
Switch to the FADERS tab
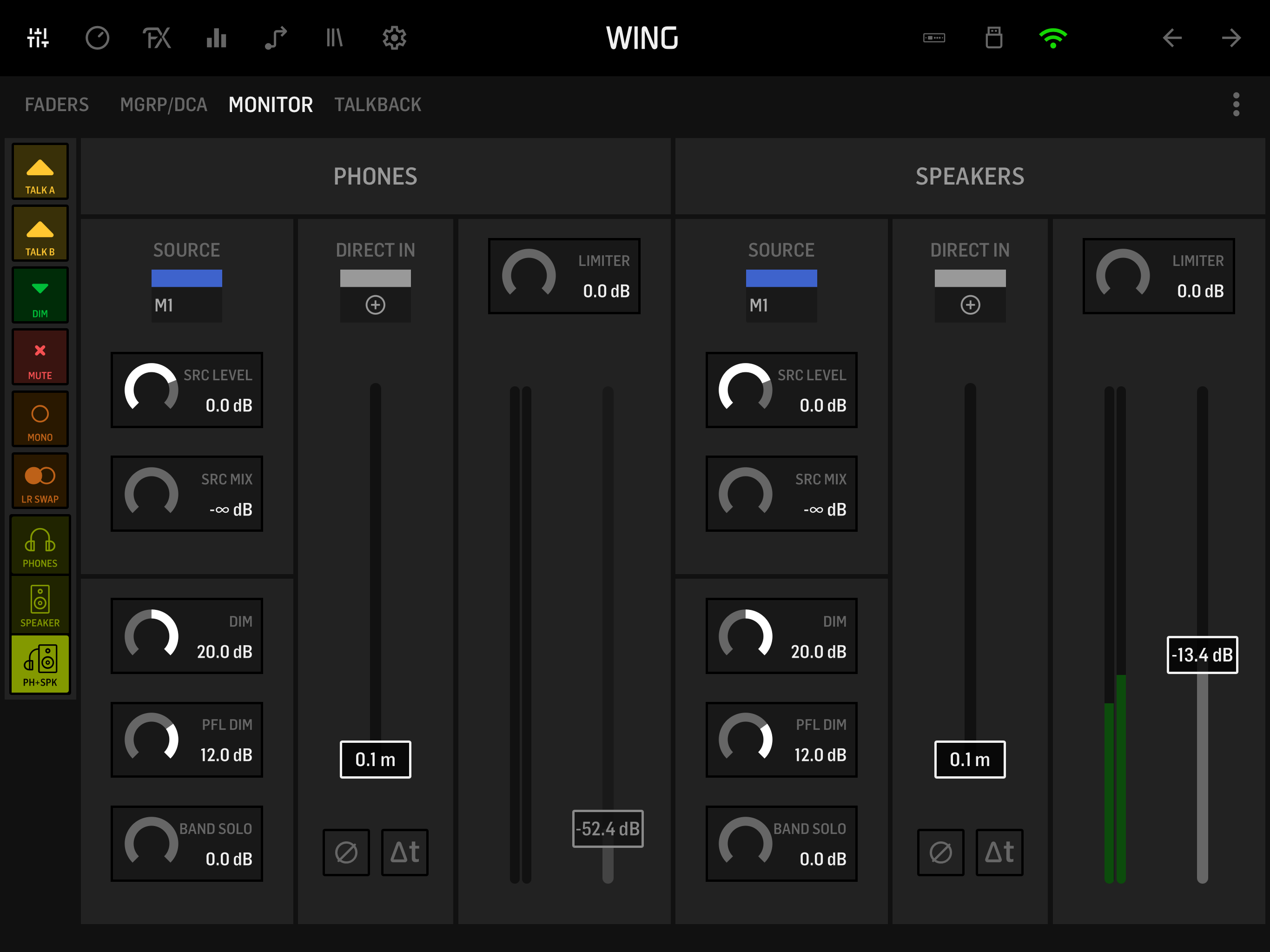(x=57, y=105)
